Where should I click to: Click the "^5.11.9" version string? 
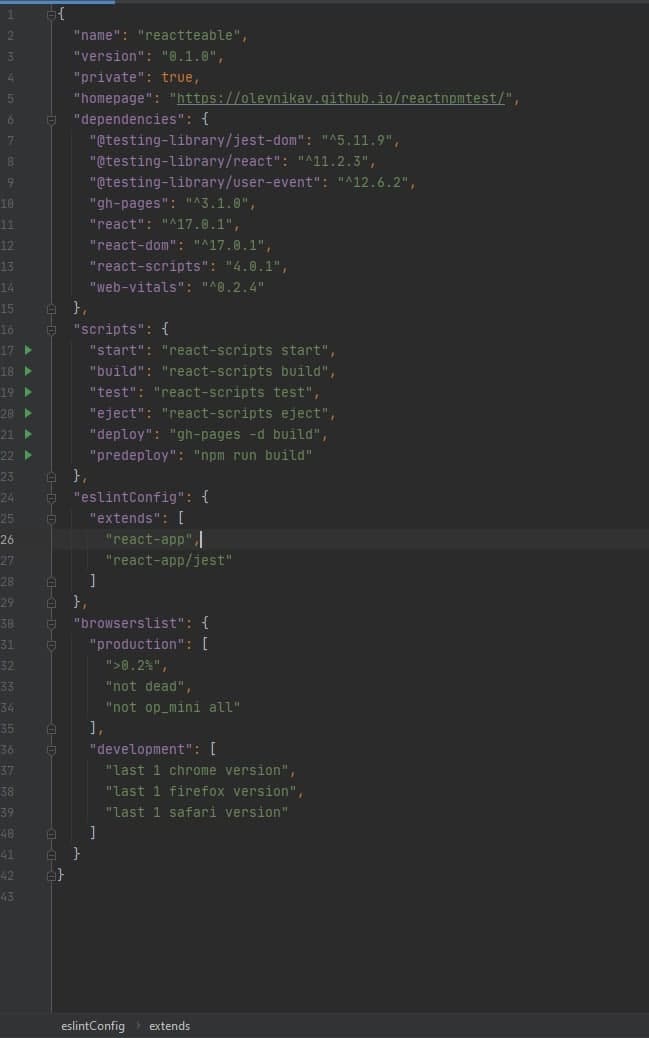coord(358,140)
